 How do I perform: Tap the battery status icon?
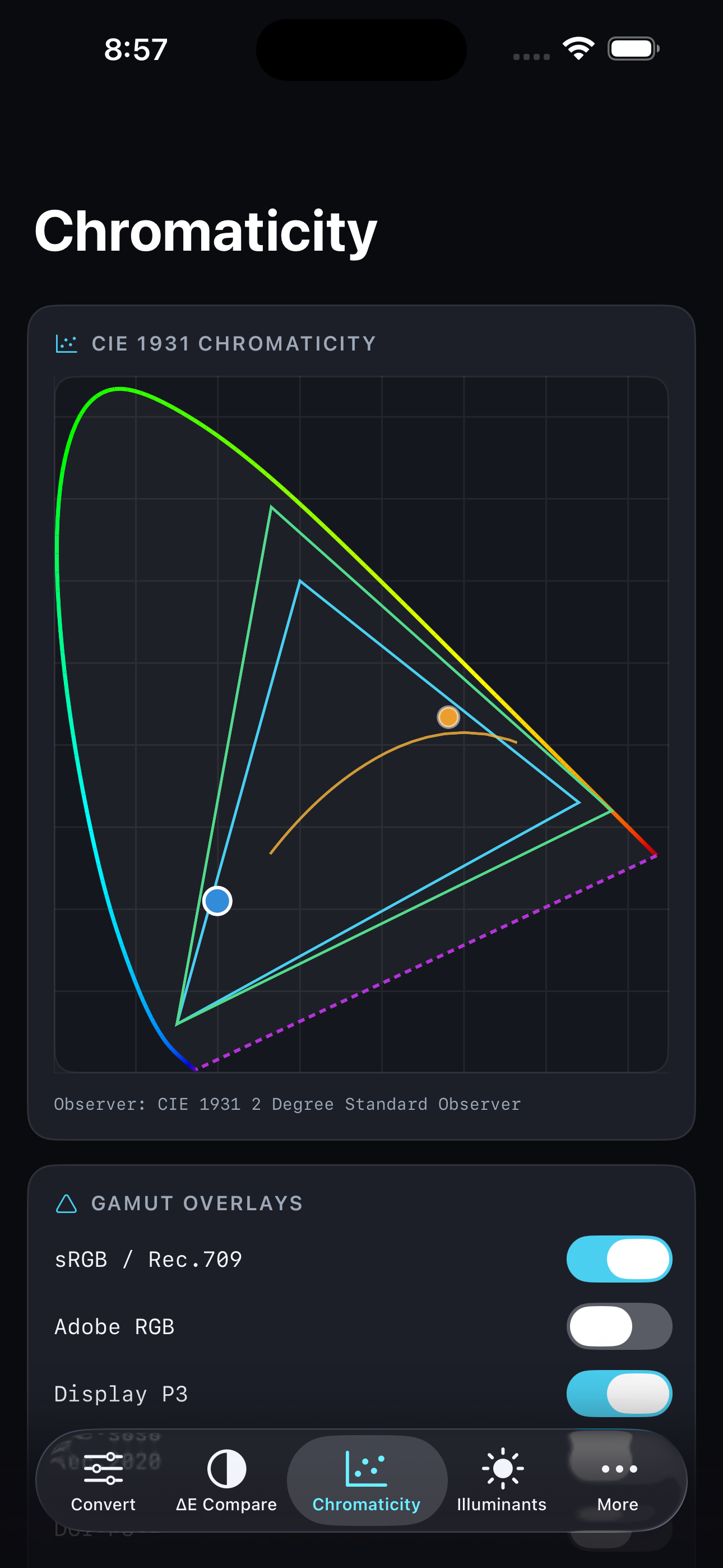633,49
